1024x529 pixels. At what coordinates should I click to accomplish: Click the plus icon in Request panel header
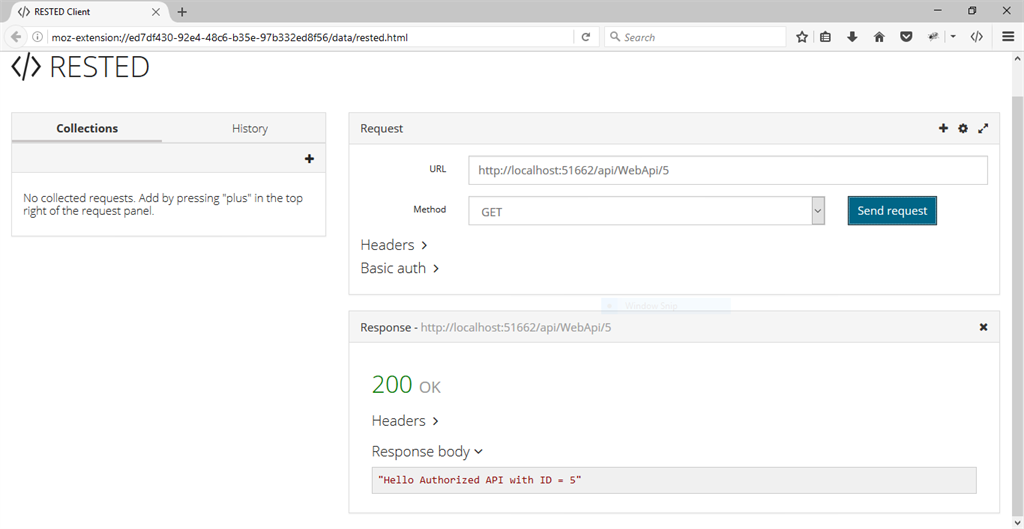pyautogui.click(x=943, y=128)
